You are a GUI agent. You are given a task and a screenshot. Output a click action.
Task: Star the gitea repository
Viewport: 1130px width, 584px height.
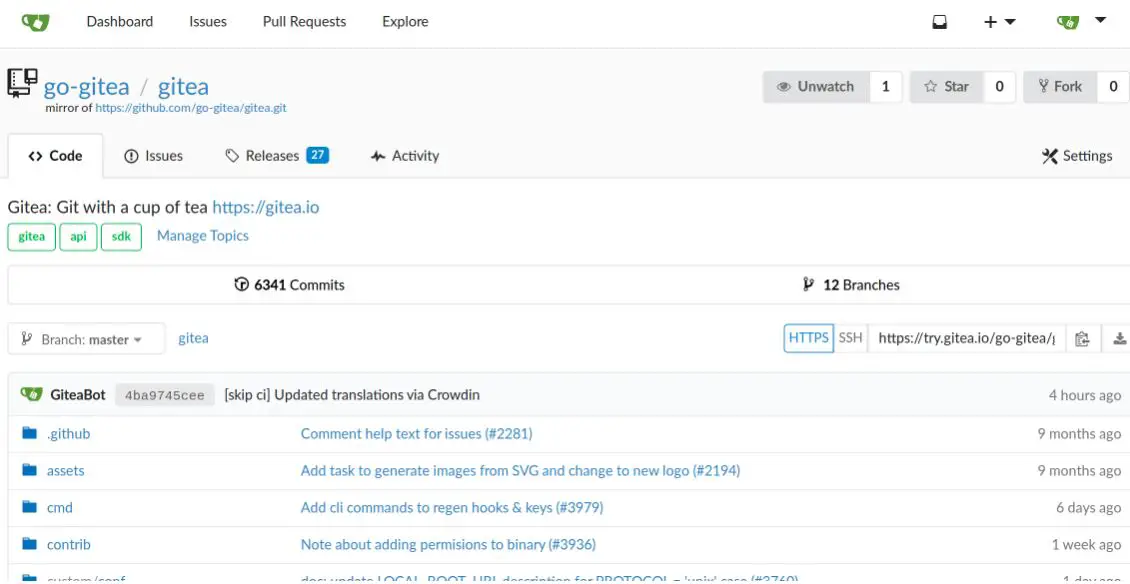pyautogui.click(x=947, y=87)
